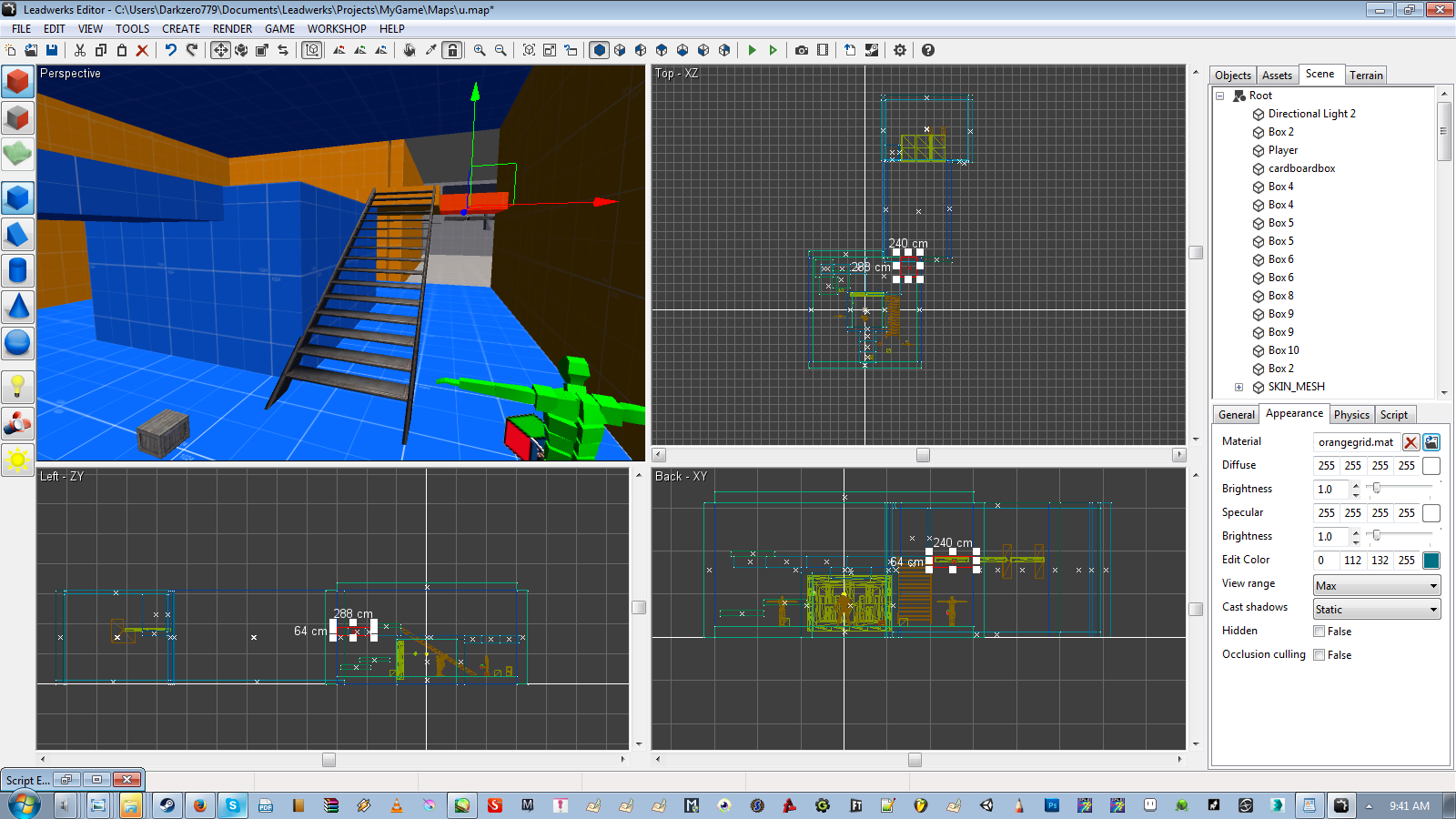This screenshot has width=1456, height=819.
Task: Pick the wedge primitive tool
Action: coord(17,234)
